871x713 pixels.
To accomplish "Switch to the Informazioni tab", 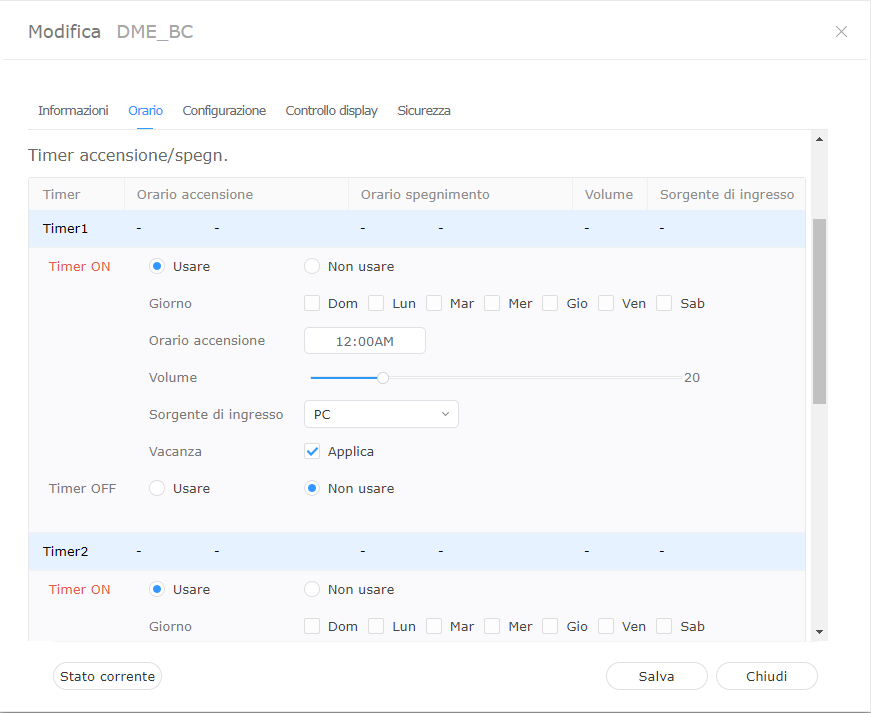I will pyautogui.click(x=73, y=111).
